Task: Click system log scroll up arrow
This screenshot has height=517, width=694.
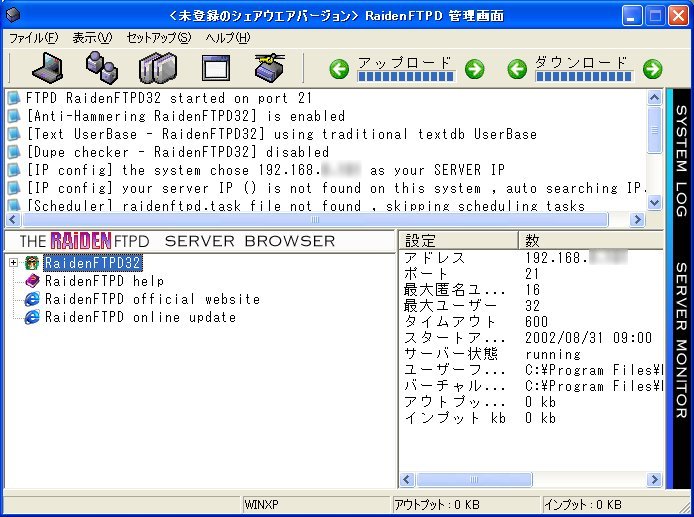Action: (655, 97)
